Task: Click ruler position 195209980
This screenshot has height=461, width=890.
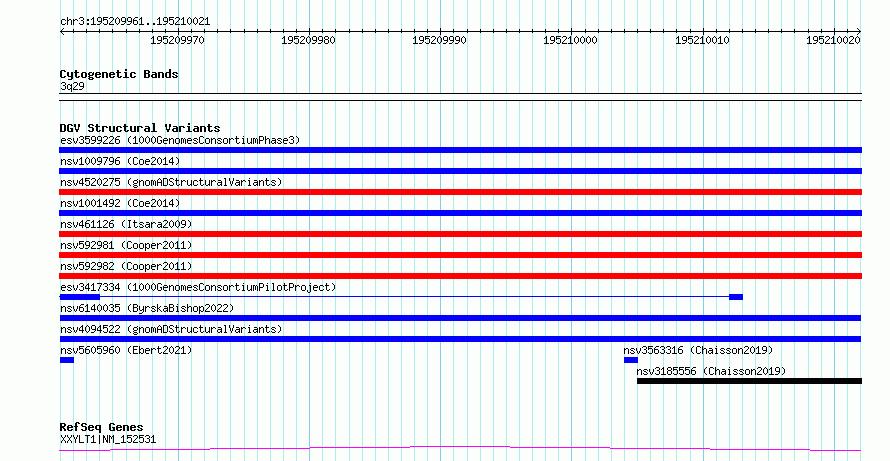Action: tap(308, 40)
